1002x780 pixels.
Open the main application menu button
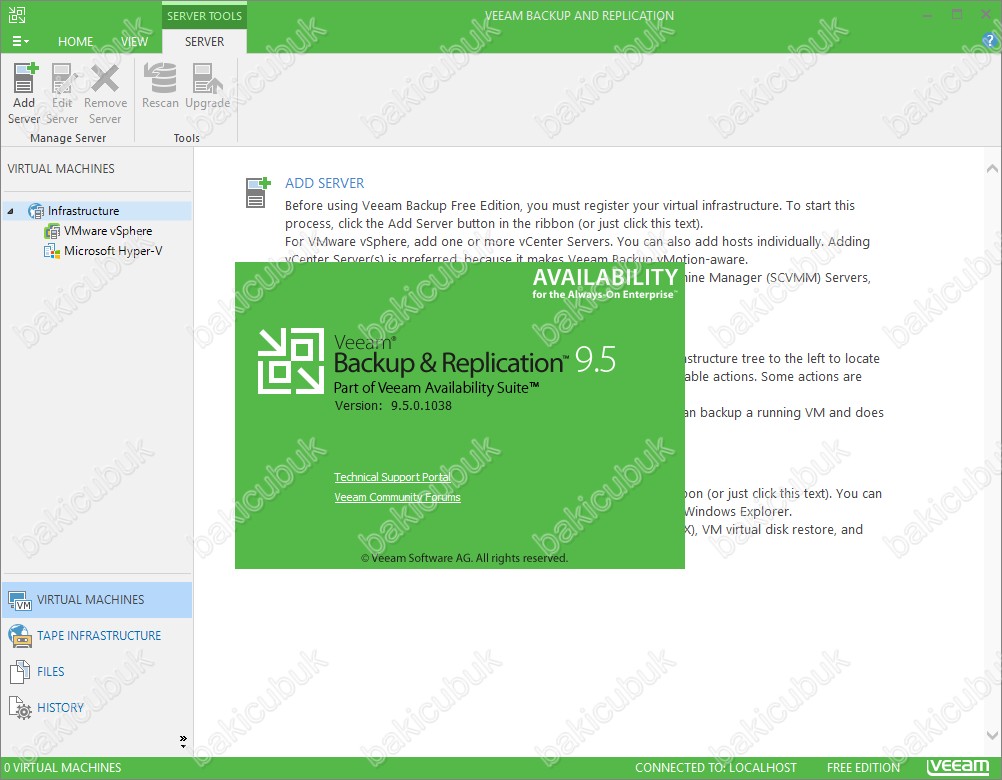pos(20,42)
